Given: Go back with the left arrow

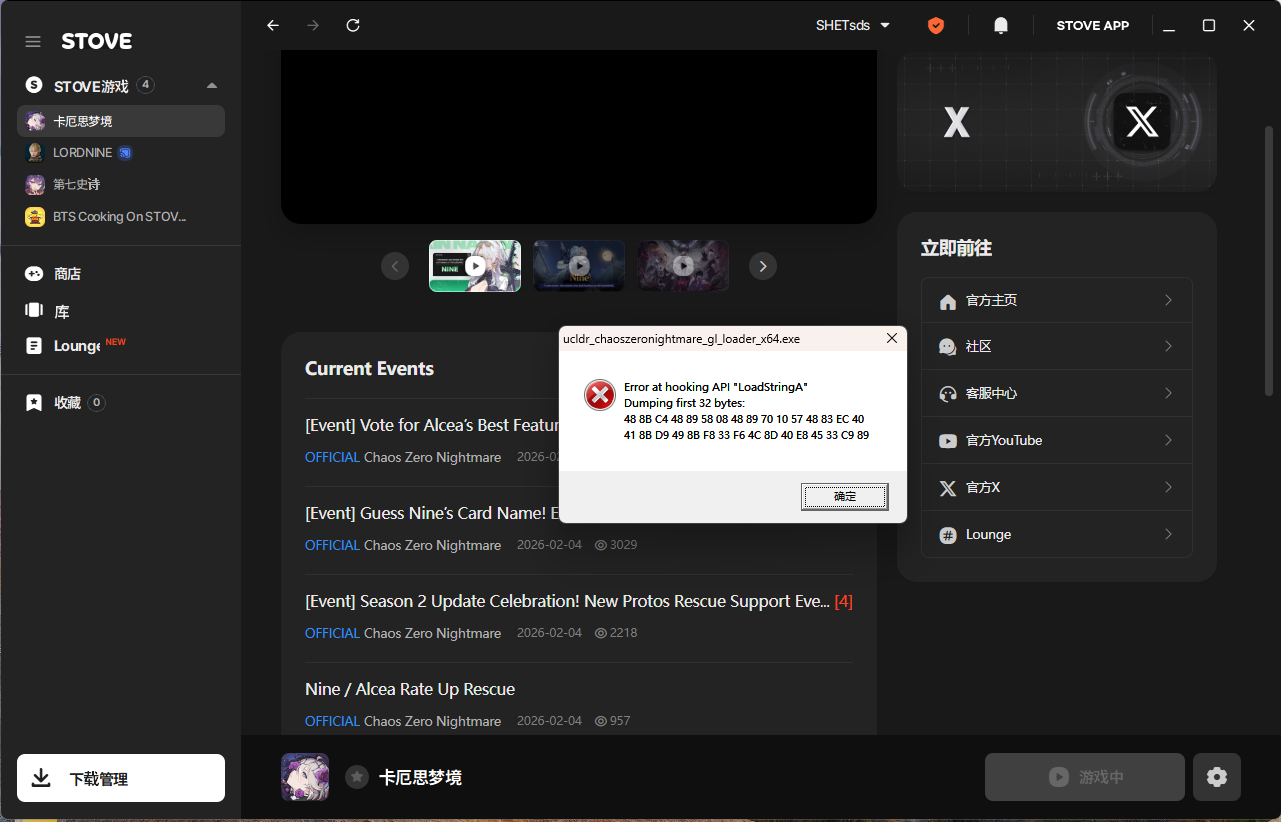Looking at the screenshot, I should pyautogui.click(x=273, y=25).
